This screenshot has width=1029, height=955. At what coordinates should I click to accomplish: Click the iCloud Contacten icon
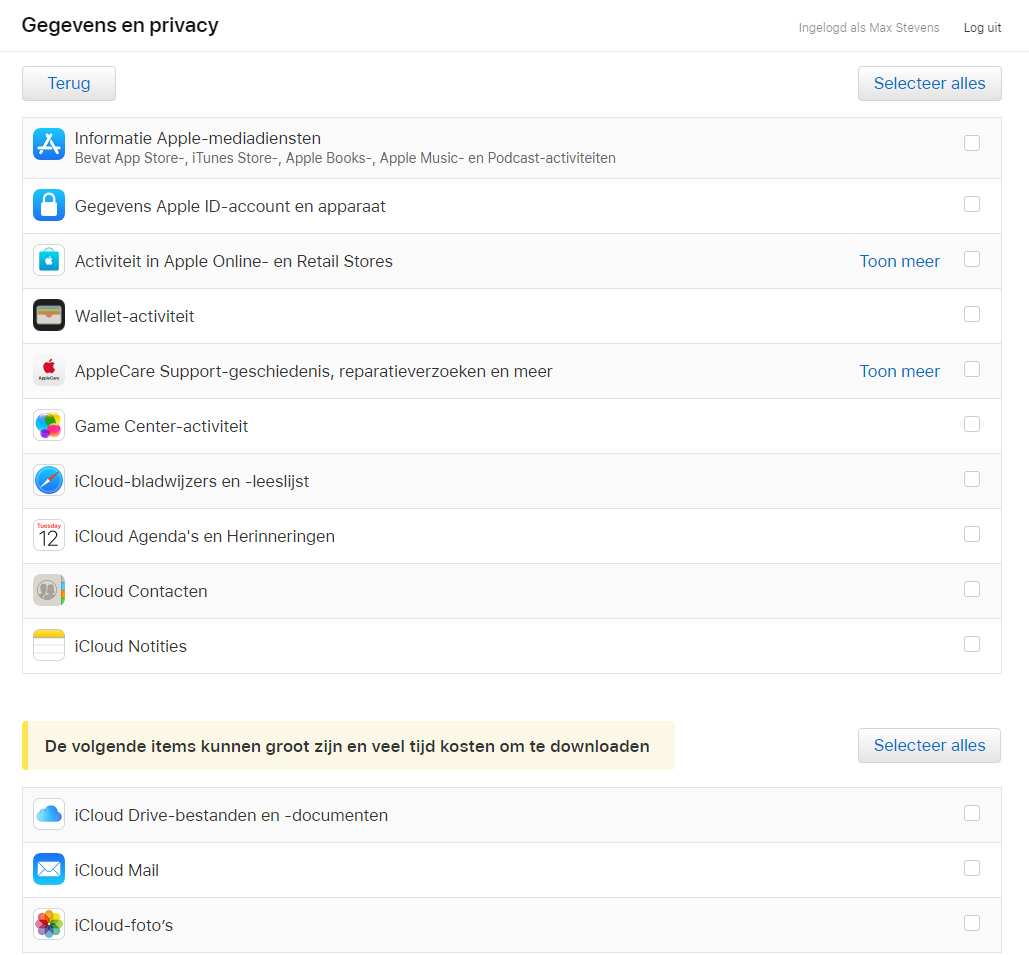[x=49, y=590]
